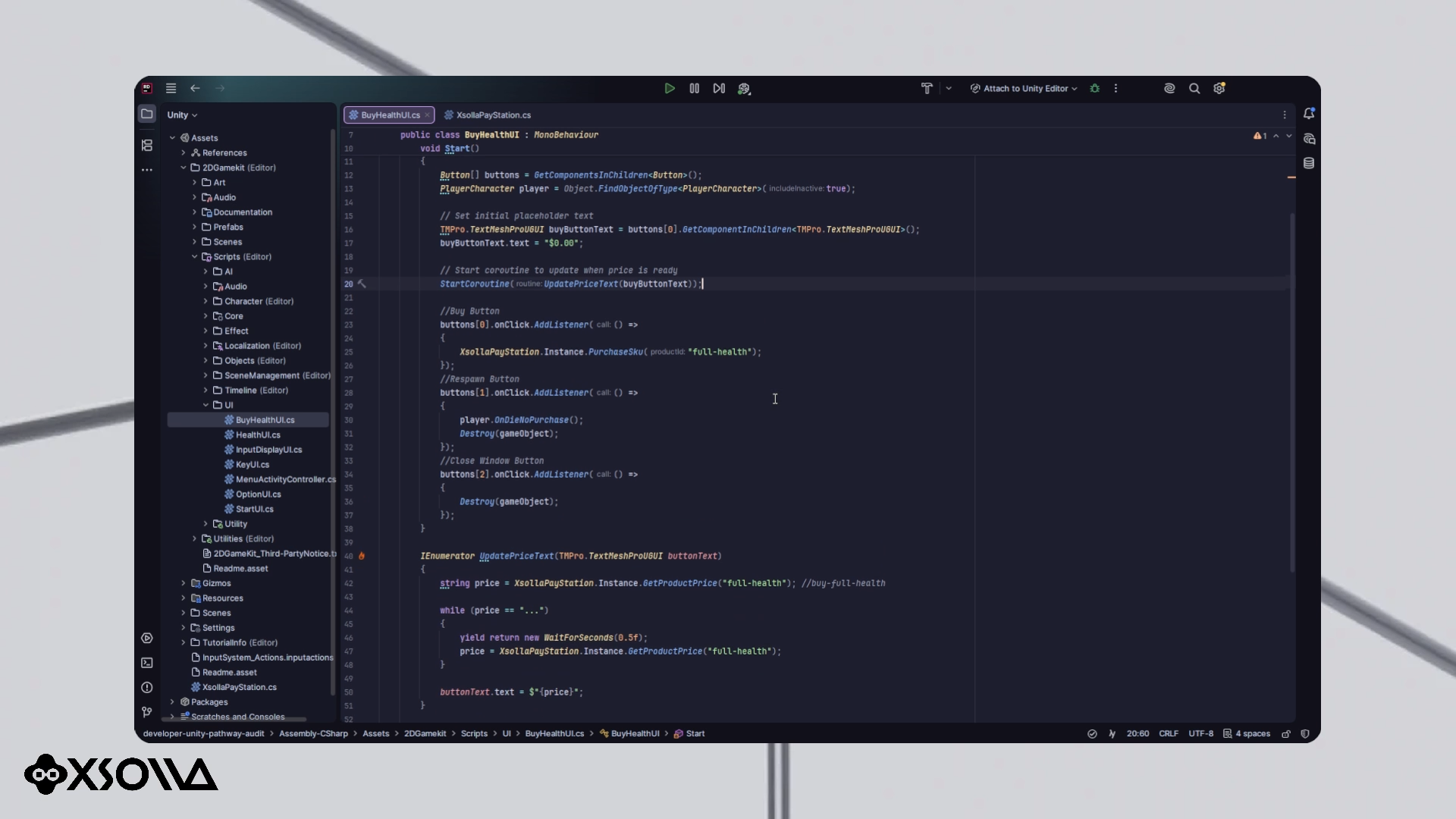Click the Unity Play button

(669, 89)
